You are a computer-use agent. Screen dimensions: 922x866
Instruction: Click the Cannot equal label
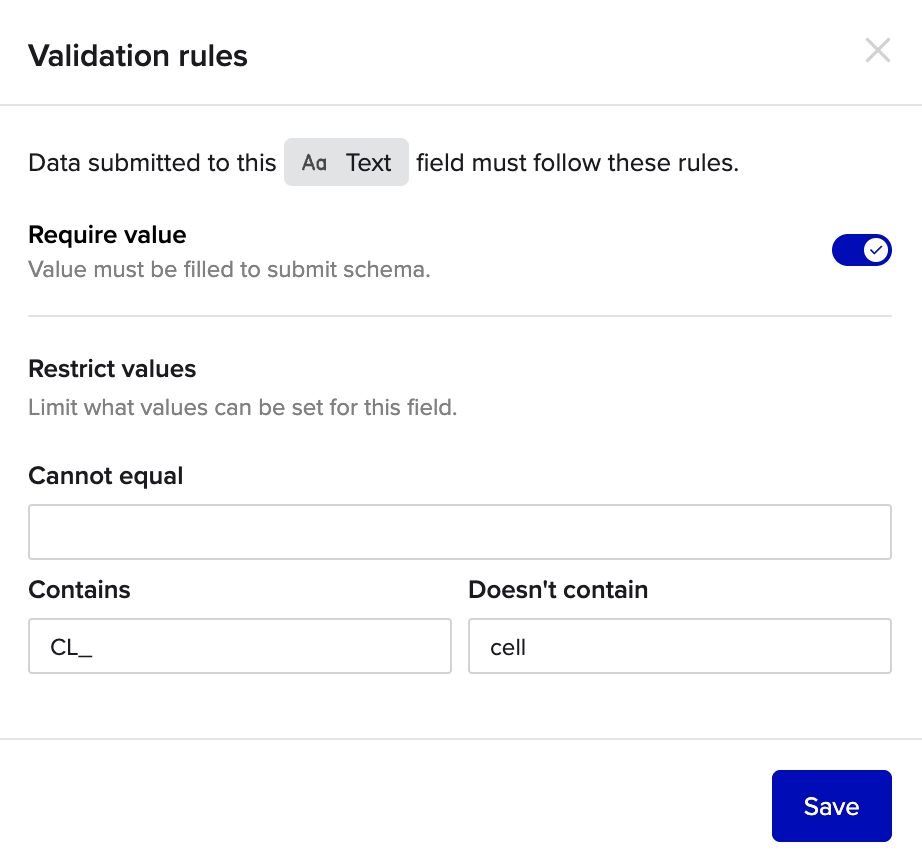[105, 476]
